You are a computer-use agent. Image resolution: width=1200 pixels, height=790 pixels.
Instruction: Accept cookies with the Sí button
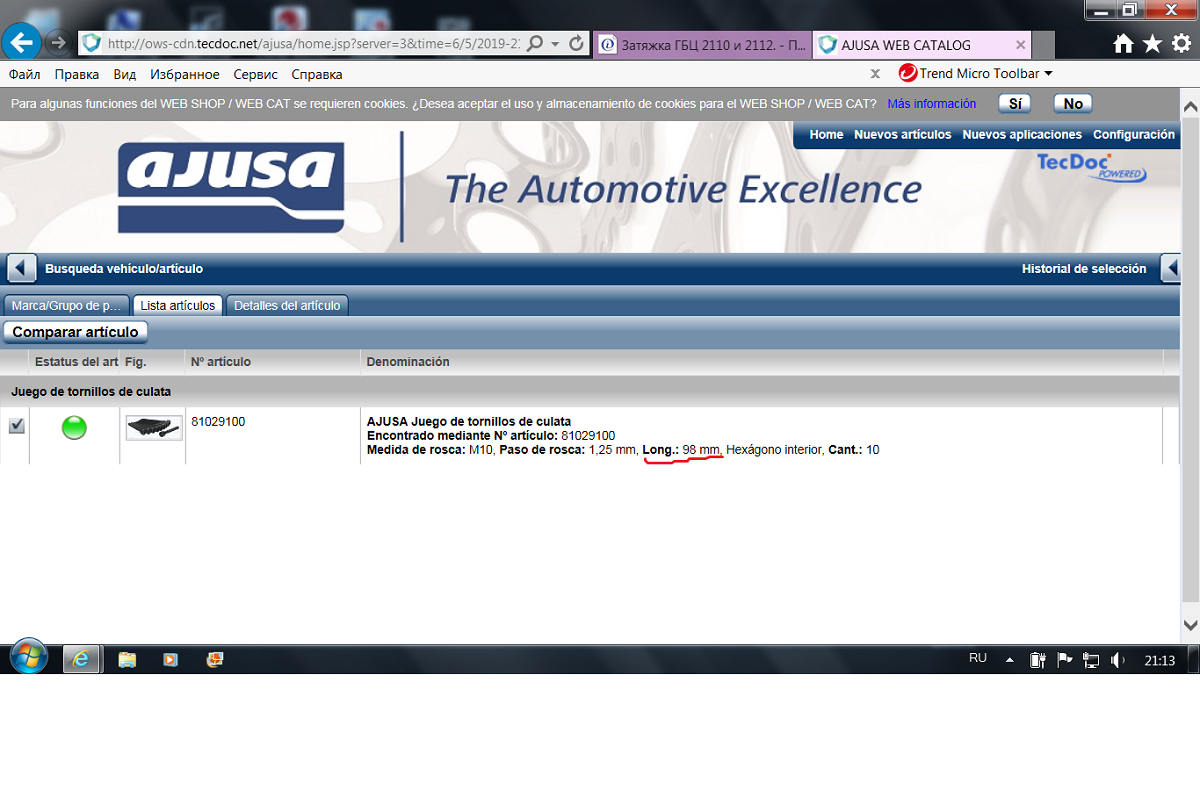tap(1015, 104)
